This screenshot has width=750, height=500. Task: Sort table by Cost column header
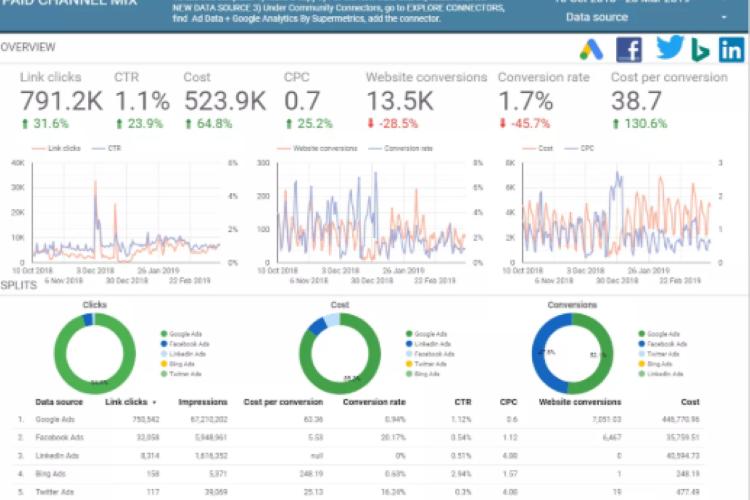pyautogui.click(x=690, y=402)
